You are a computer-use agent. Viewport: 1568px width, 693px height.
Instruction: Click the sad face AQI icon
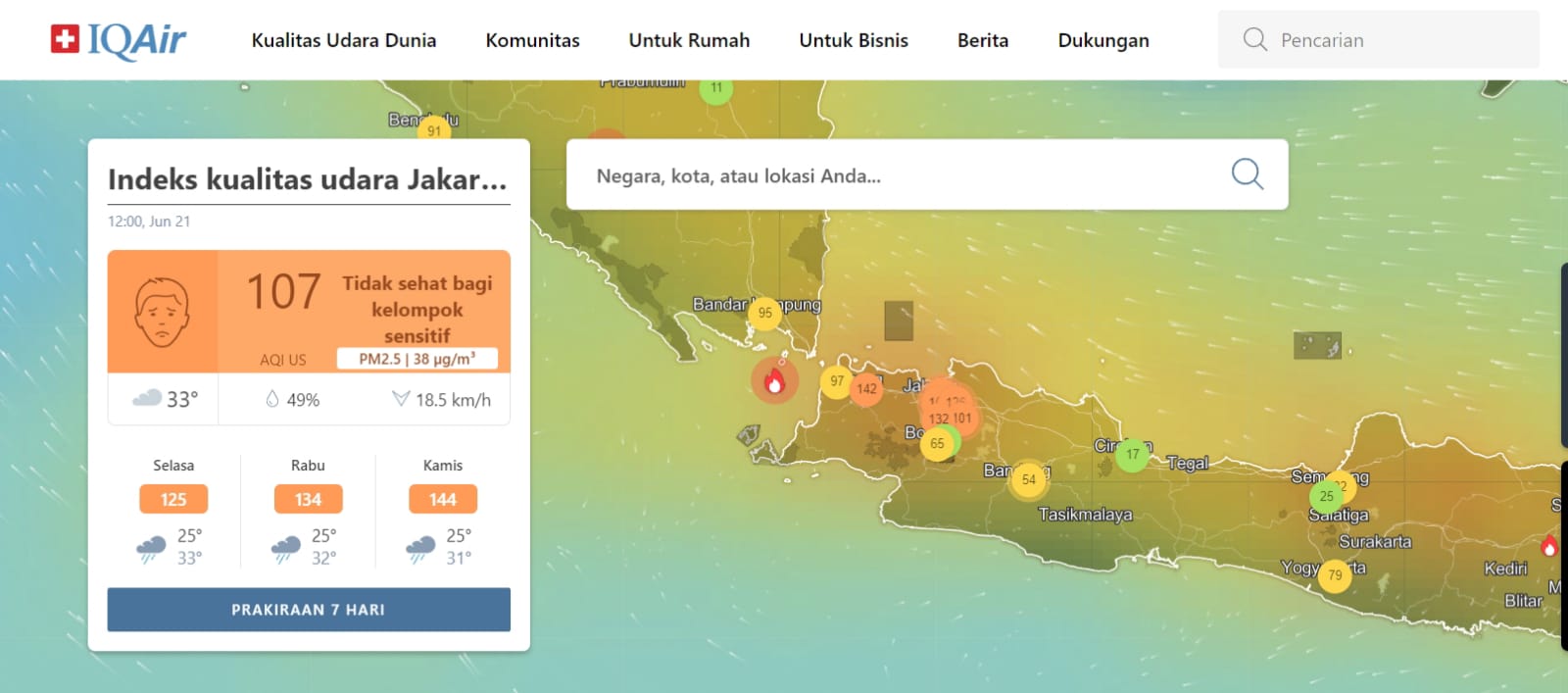click(x=162, y=312)
